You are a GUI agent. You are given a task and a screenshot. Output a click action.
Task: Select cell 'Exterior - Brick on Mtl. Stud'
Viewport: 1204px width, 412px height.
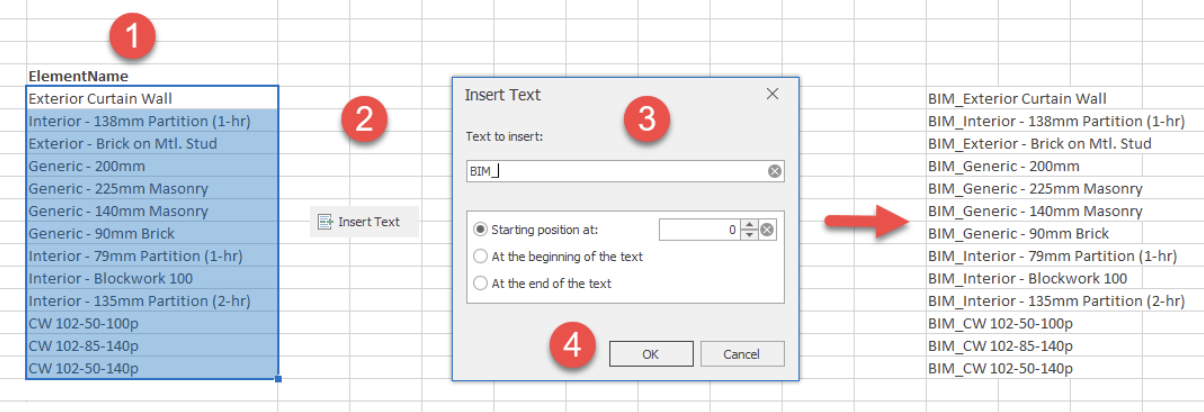coord(152,143)
